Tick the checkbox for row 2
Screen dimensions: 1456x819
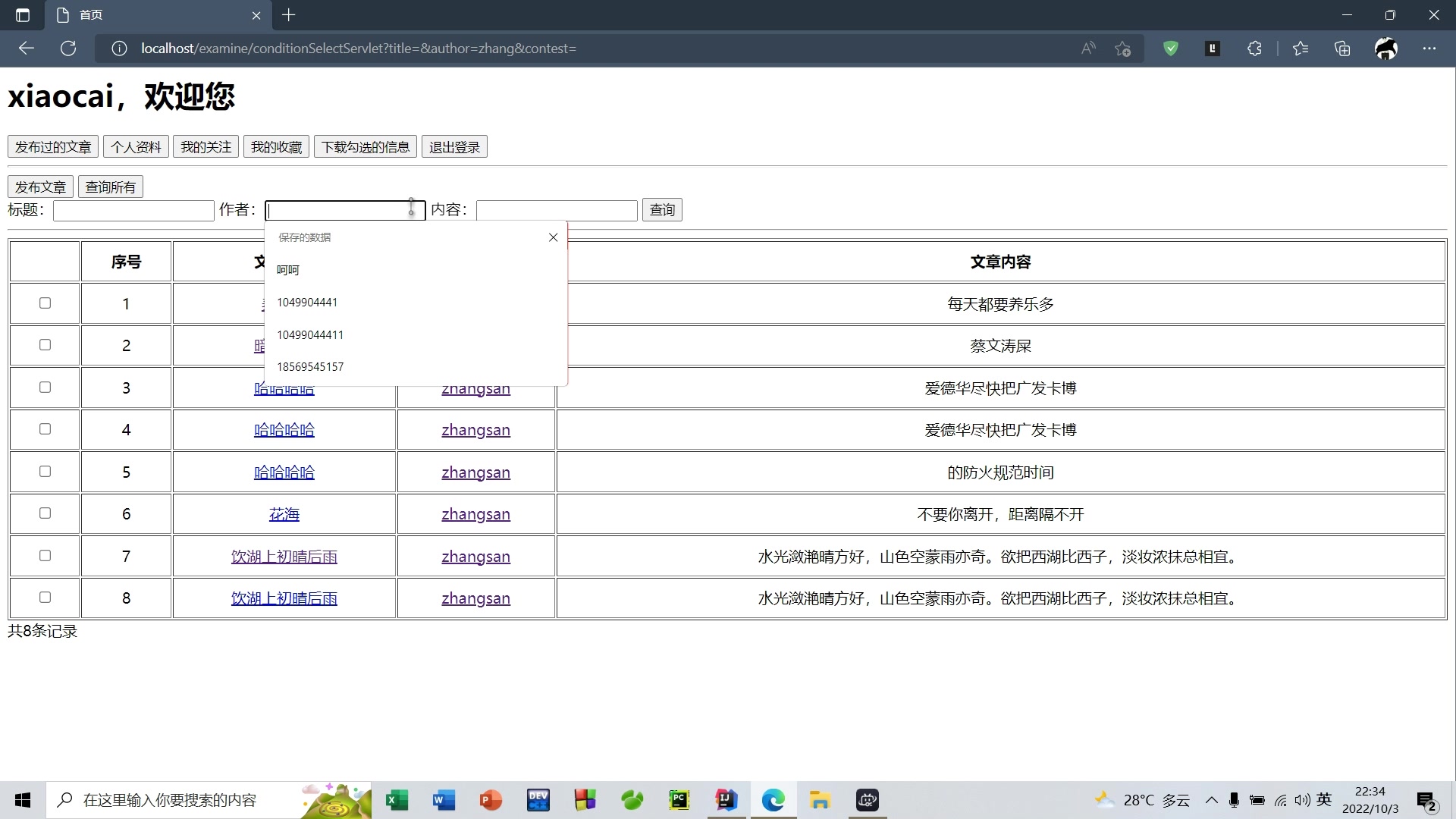pos(45,345)
